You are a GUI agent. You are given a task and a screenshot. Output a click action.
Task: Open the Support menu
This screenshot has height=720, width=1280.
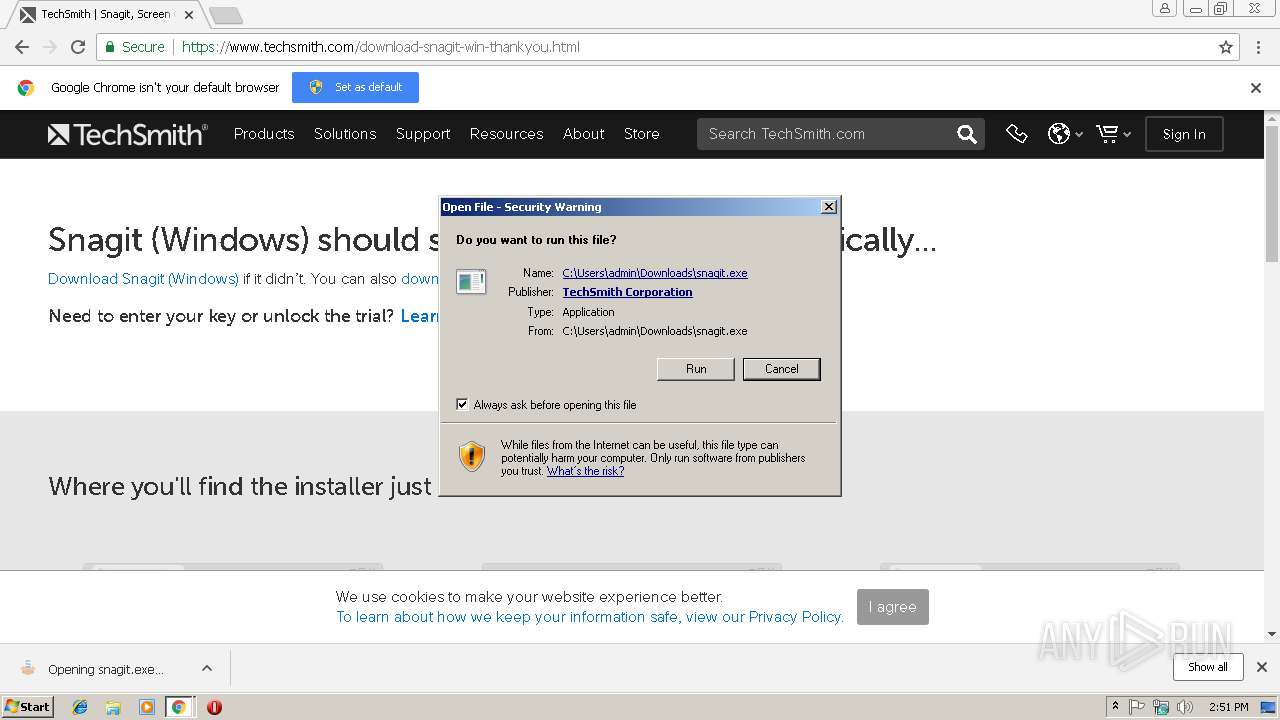point(423,134)
